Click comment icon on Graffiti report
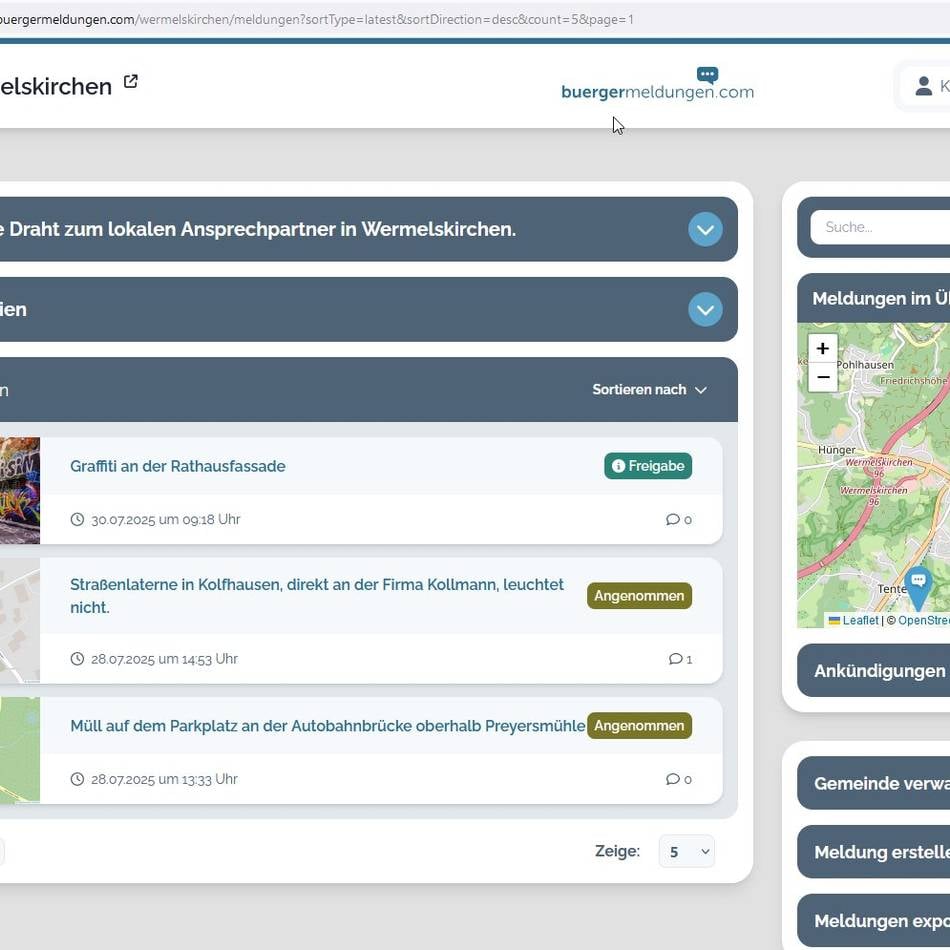The width and height of the screenshot is (950, 950). [x=672, y=519]
